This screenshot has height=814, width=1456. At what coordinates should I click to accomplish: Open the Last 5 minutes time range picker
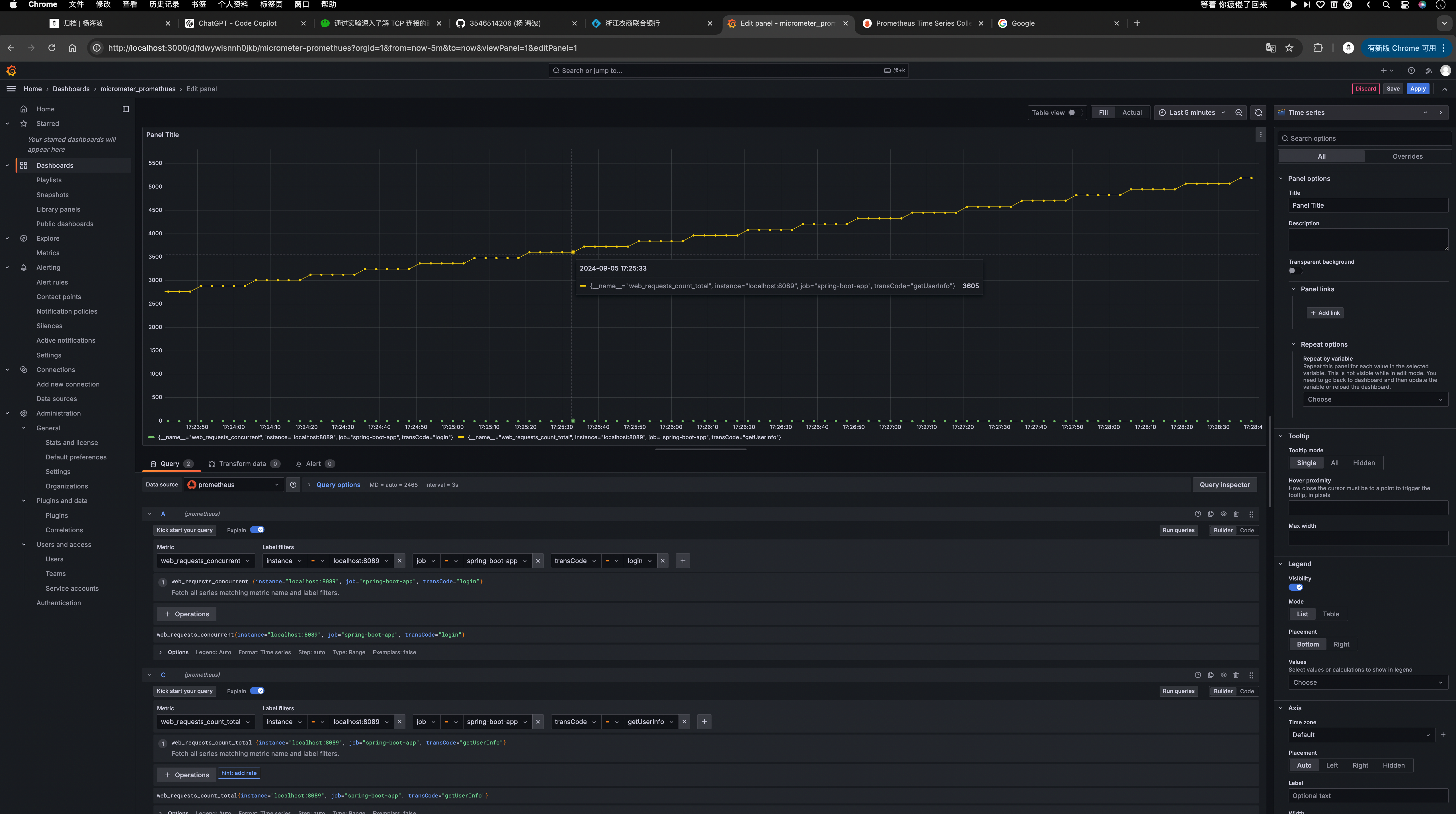pos(1192,113)
